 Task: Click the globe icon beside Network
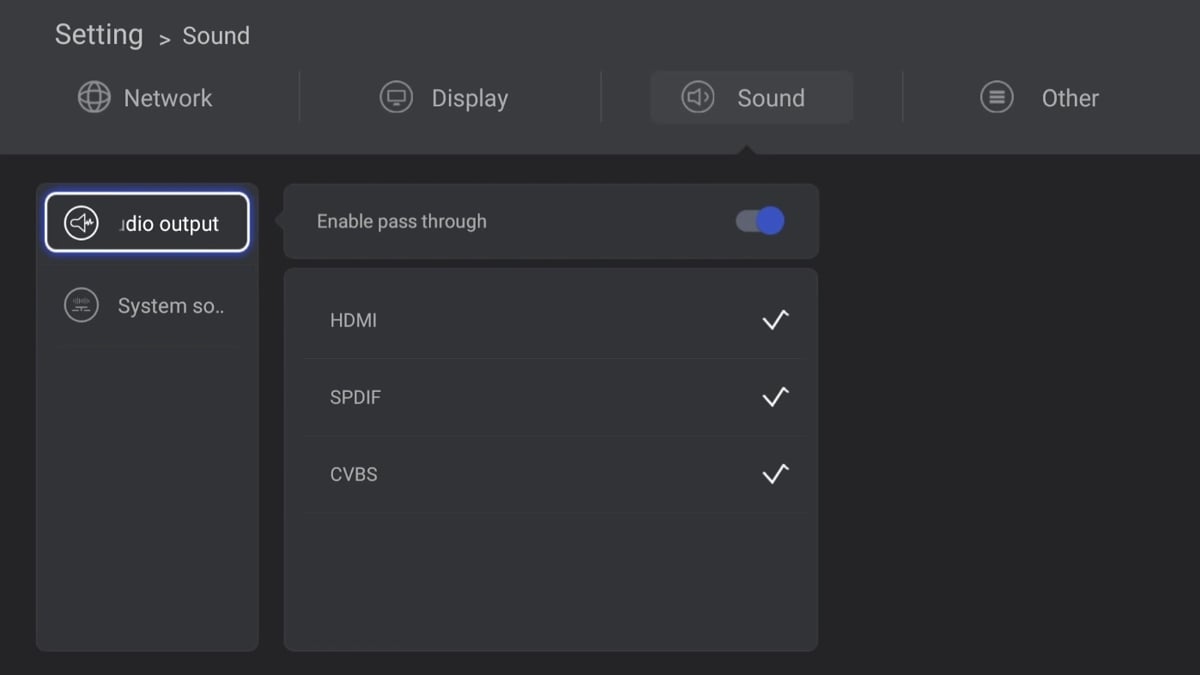pos(94,97)
